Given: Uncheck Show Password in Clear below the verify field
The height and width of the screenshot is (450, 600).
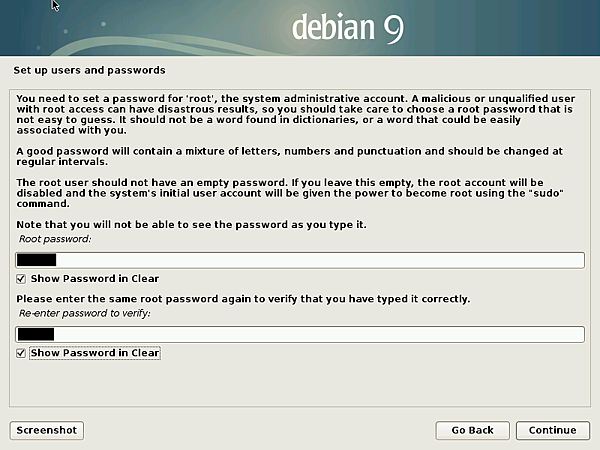Looking at the screenshot, I should click(22, 353).
